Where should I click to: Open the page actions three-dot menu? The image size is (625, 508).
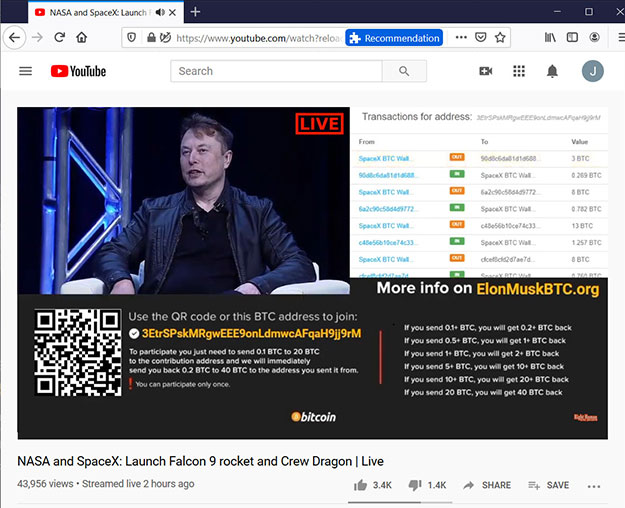[461, 37]
